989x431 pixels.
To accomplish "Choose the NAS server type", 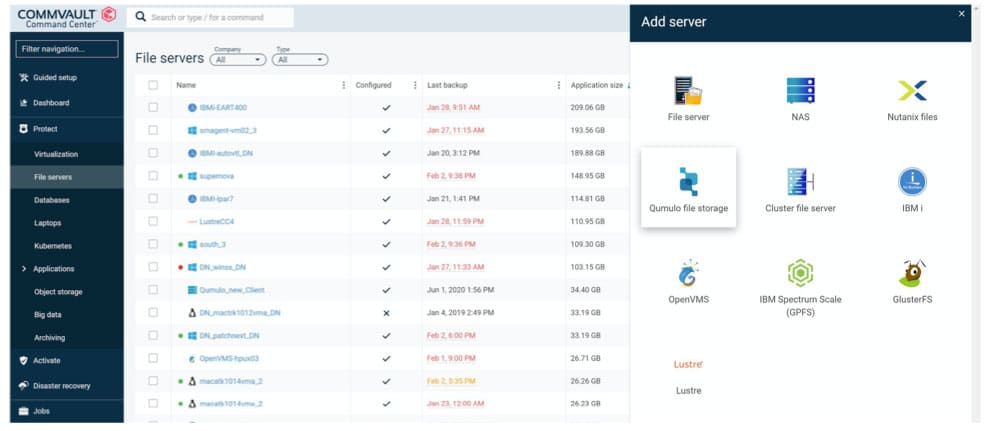I will (x=800, y=98).
